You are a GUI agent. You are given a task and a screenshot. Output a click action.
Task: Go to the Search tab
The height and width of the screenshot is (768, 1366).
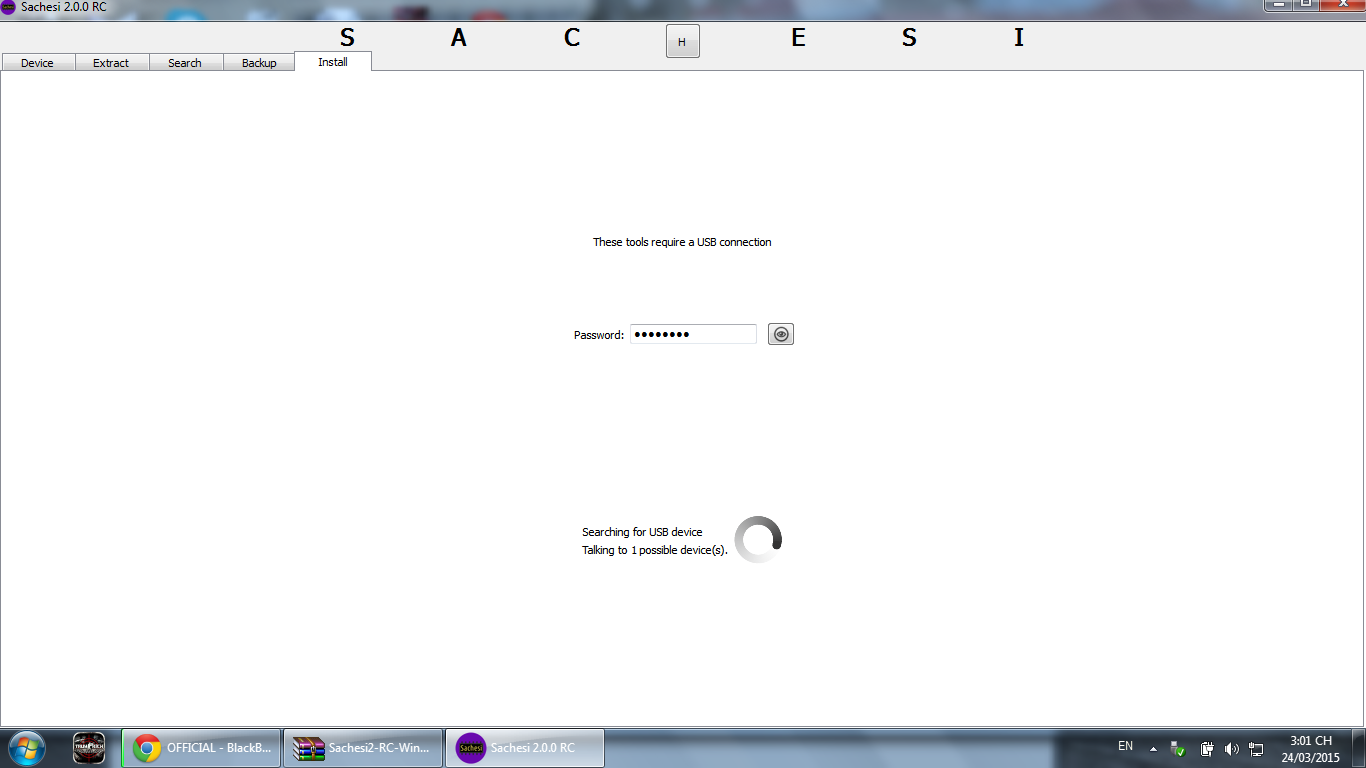(185, 62)
